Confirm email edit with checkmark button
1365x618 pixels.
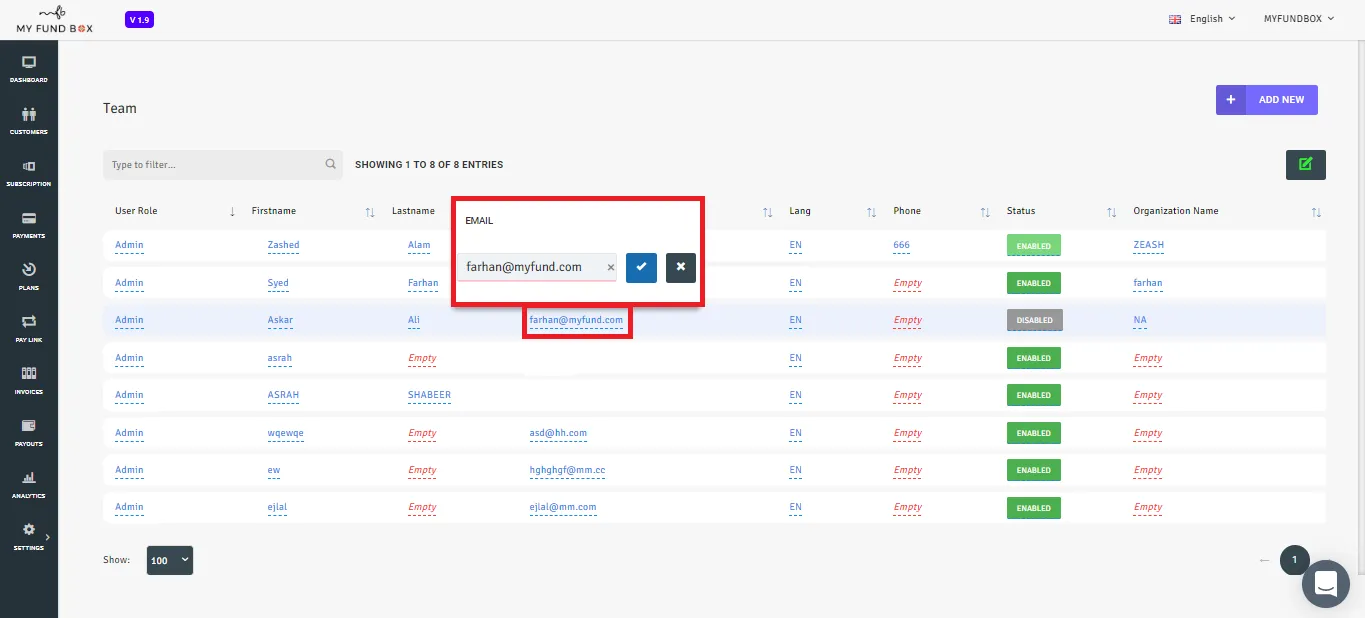(641, 267)
